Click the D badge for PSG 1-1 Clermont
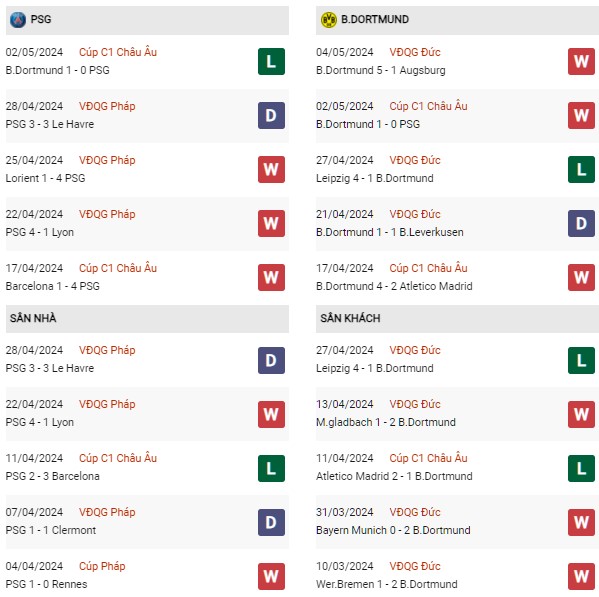 click(x=271, y=522)
